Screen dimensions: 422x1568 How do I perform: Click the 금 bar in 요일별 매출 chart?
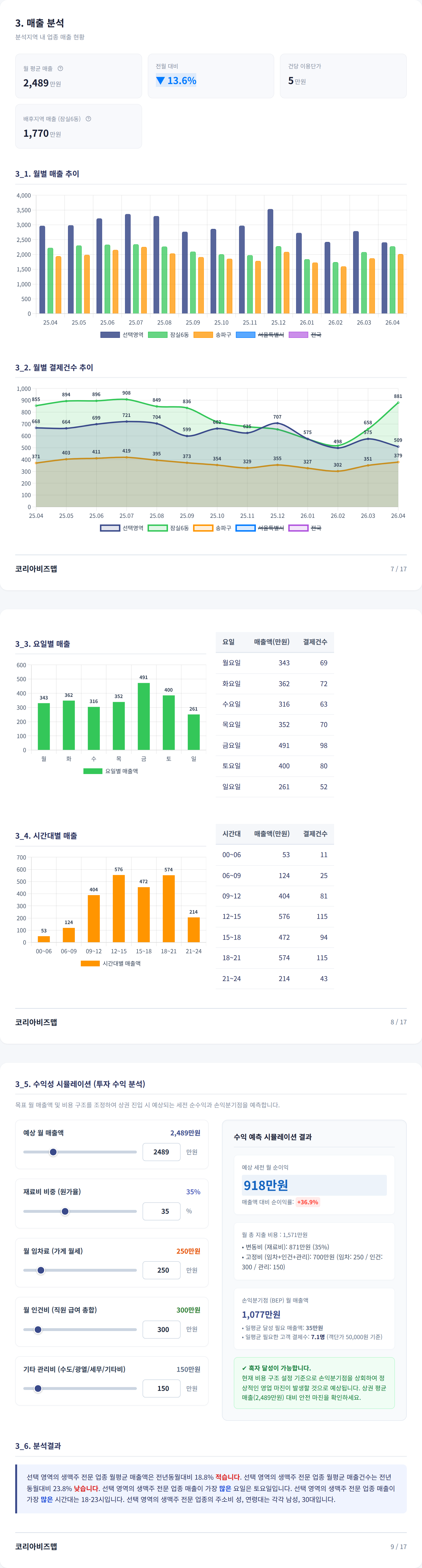pos(144,716)
